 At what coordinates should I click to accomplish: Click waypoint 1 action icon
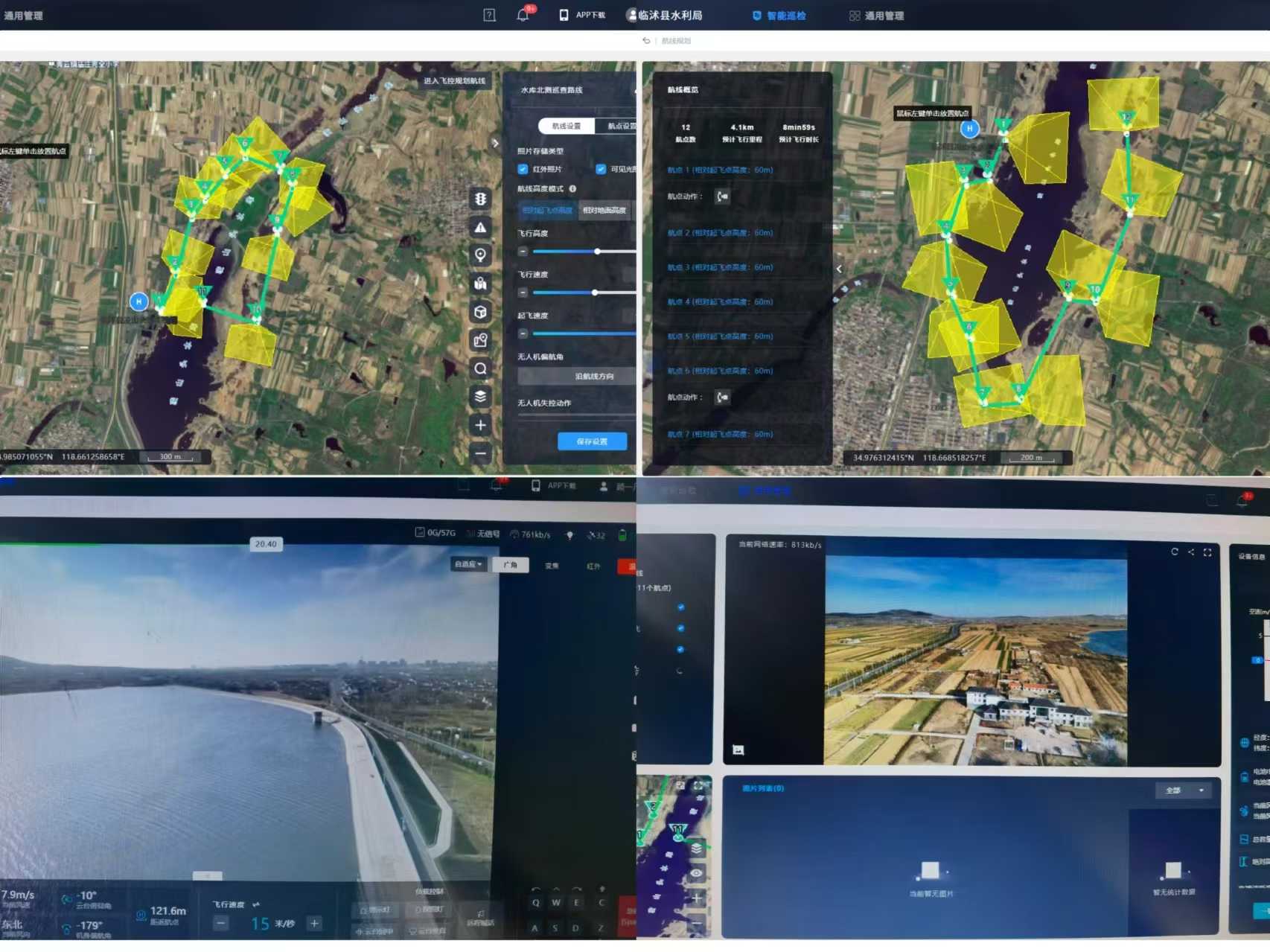(x=722, y=197)
